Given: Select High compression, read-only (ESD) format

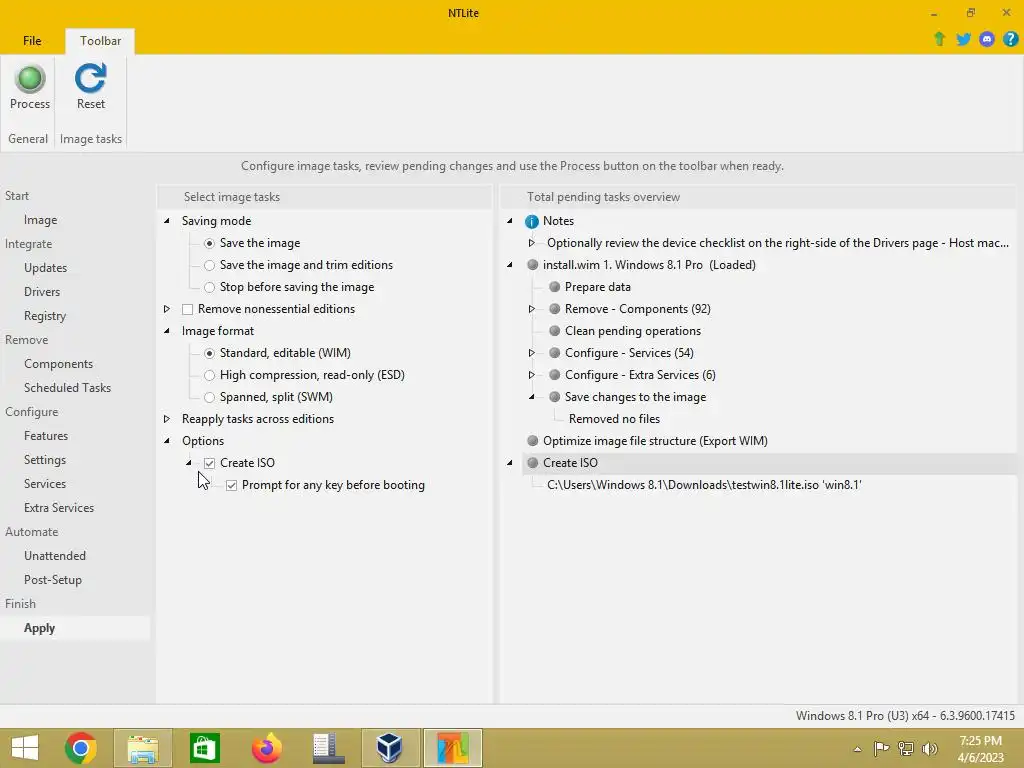Looking at the screenshot, I should (209, 376).
